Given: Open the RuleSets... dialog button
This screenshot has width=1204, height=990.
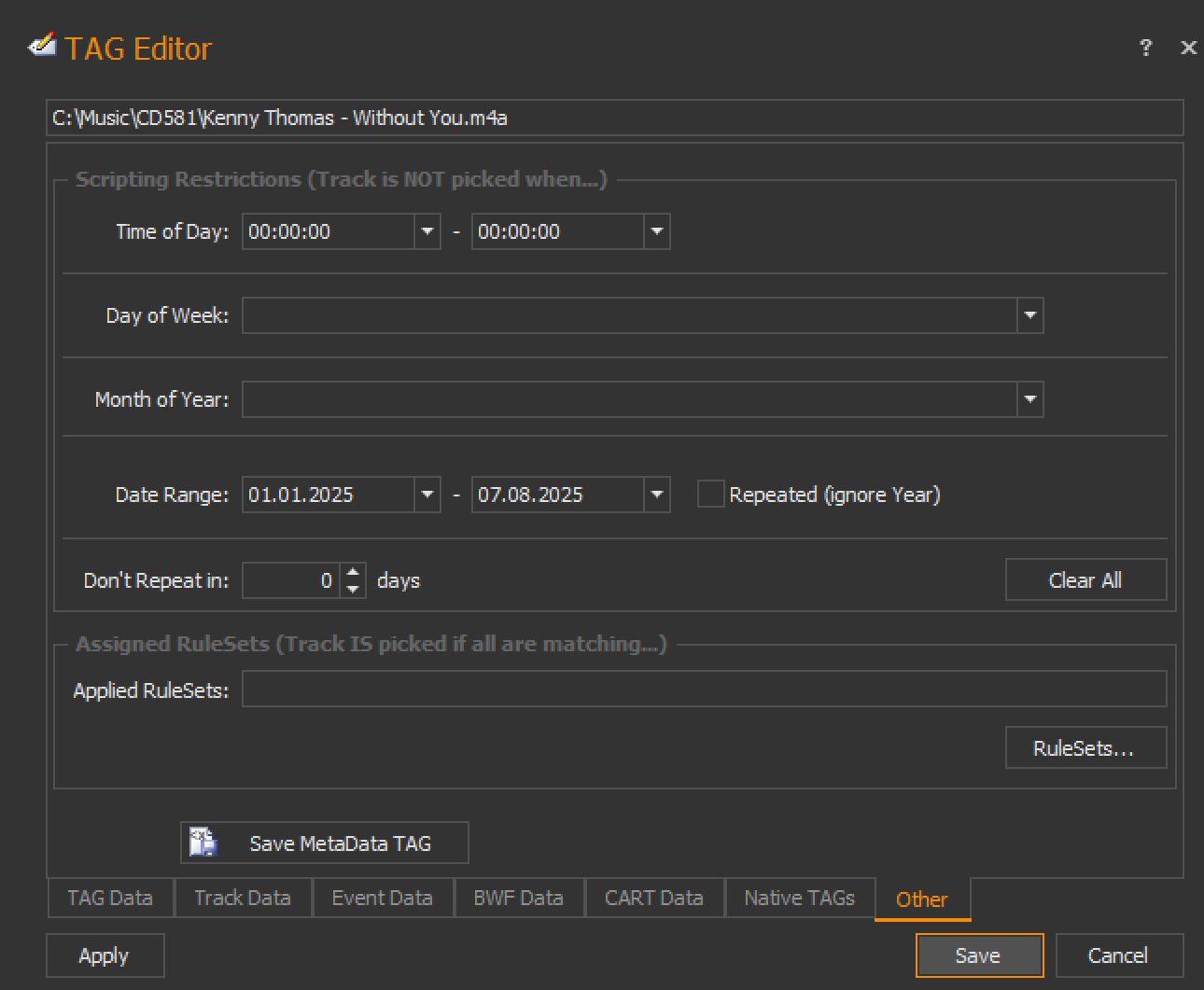Looking at the screenshot, I should click(1085, 748).
